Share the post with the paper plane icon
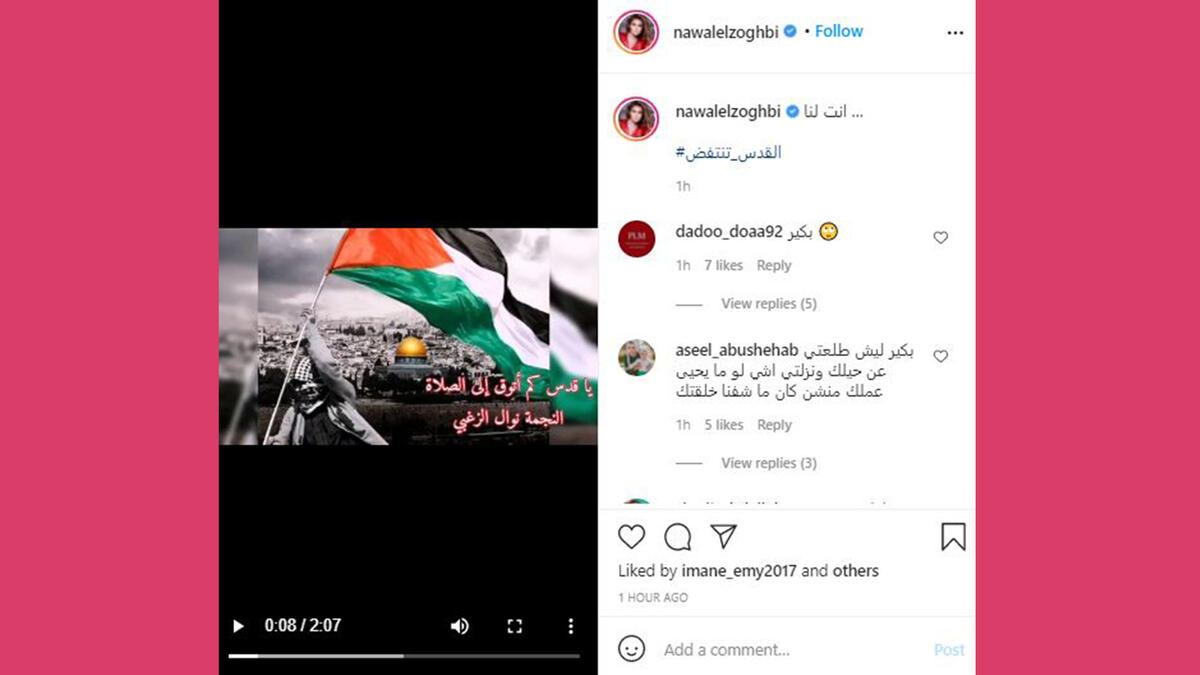1200x675 pixels. point(724,537)
